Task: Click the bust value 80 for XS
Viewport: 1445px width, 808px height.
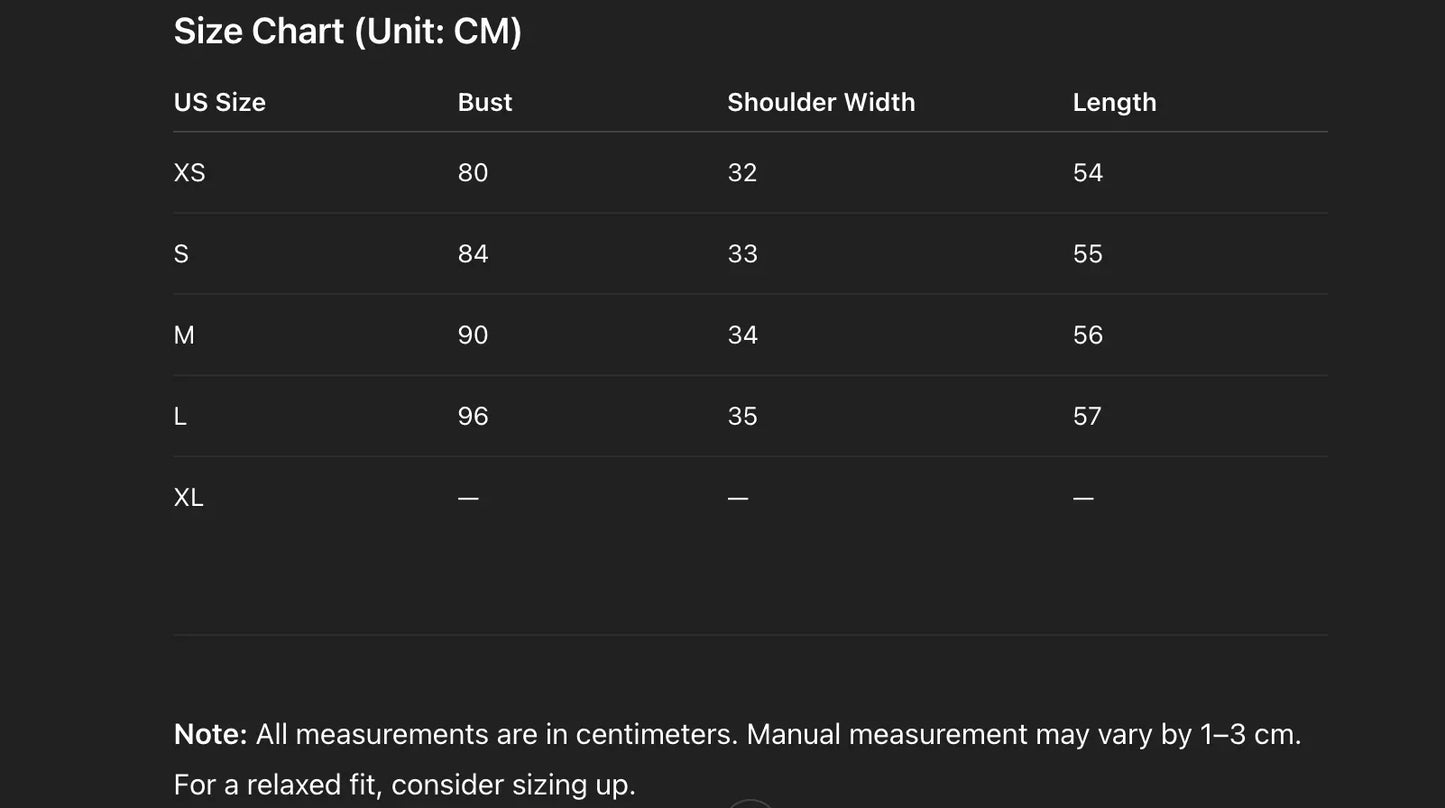Action: 473,173
